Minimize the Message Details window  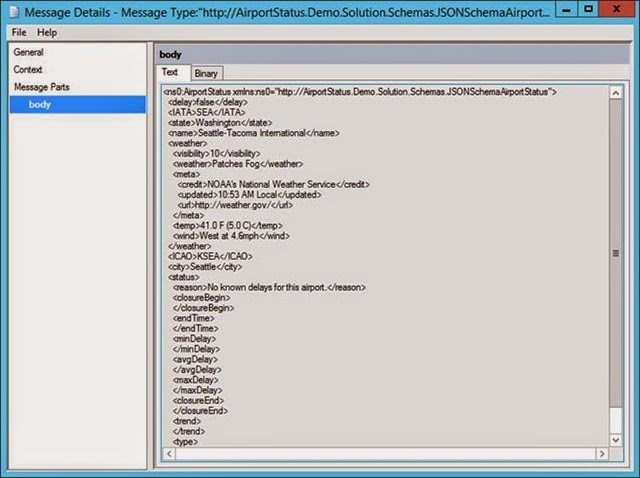[566, 9]
